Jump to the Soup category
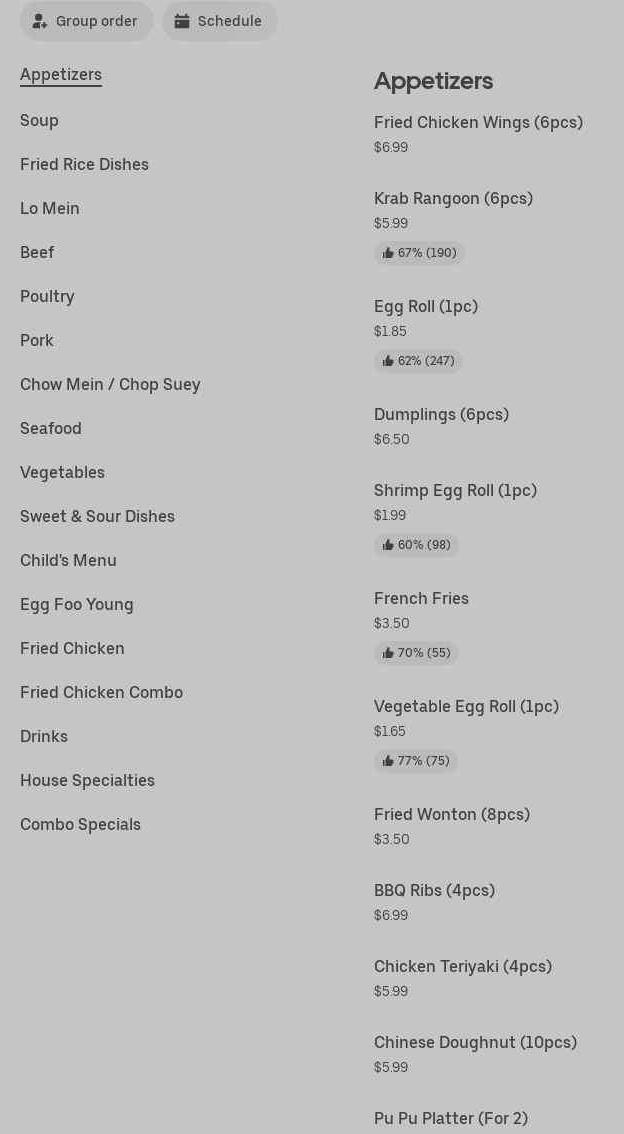 coord(39,120)
